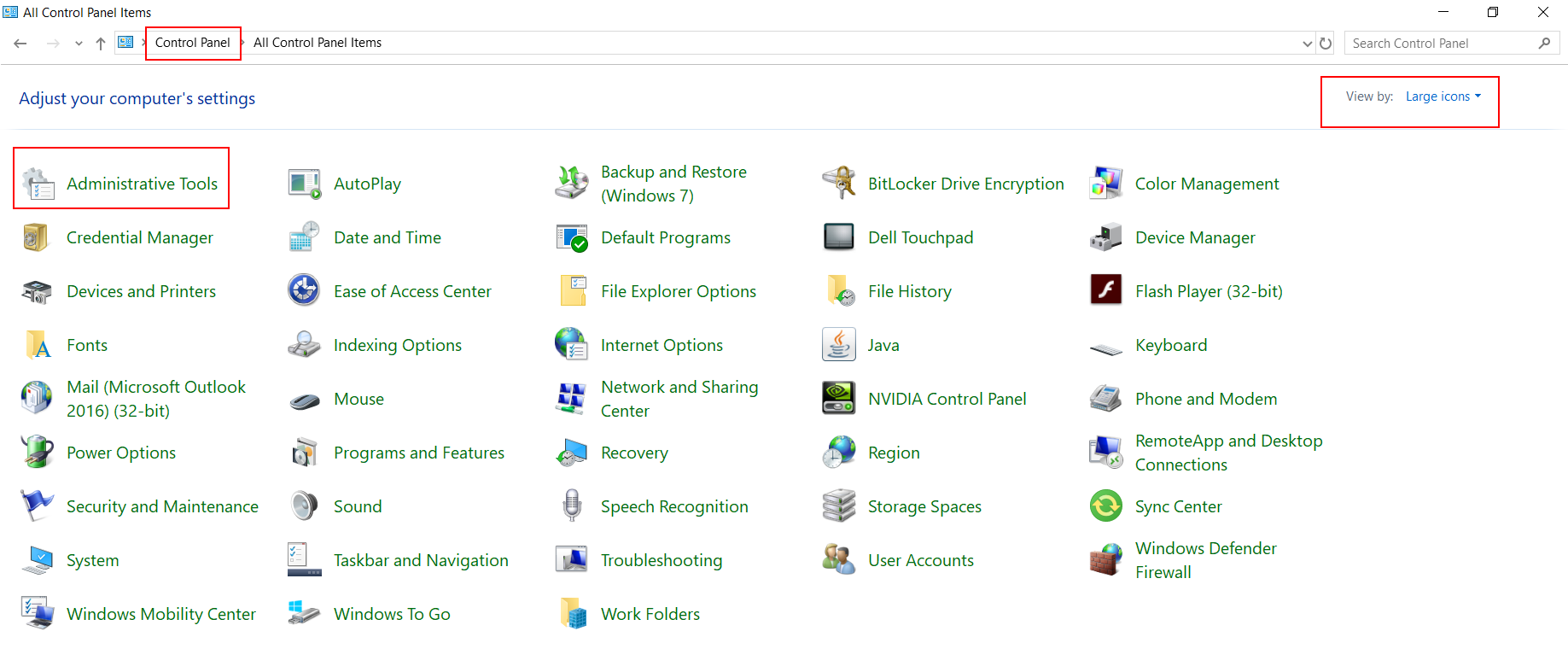Open Backup and Restore (Windows 7) icon
1568x672 pixels.
click(x=572, y=184)
